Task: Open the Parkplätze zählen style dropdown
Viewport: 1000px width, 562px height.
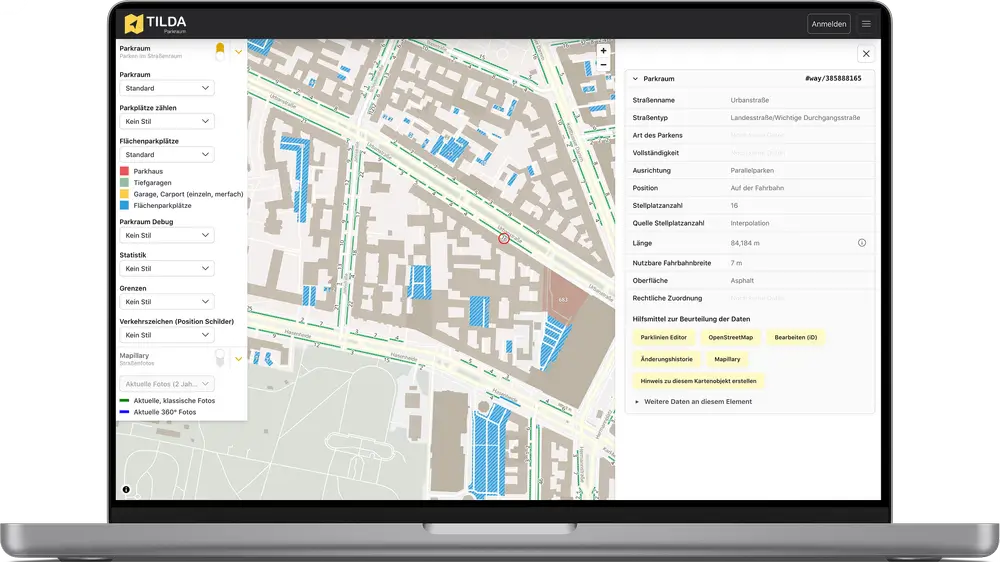Action: tap(166, 121)
